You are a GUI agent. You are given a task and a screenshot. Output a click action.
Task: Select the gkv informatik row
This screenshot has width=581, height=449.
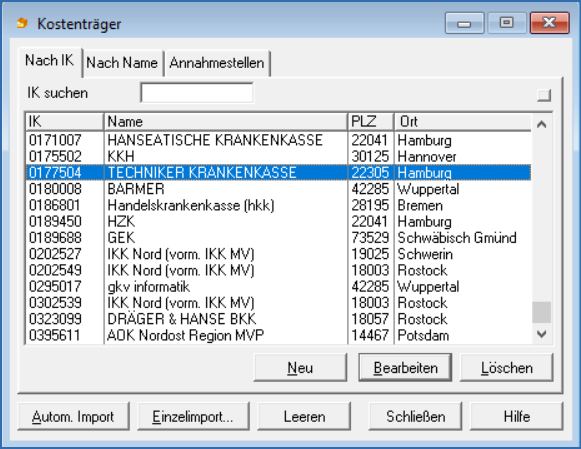[278, 287]
